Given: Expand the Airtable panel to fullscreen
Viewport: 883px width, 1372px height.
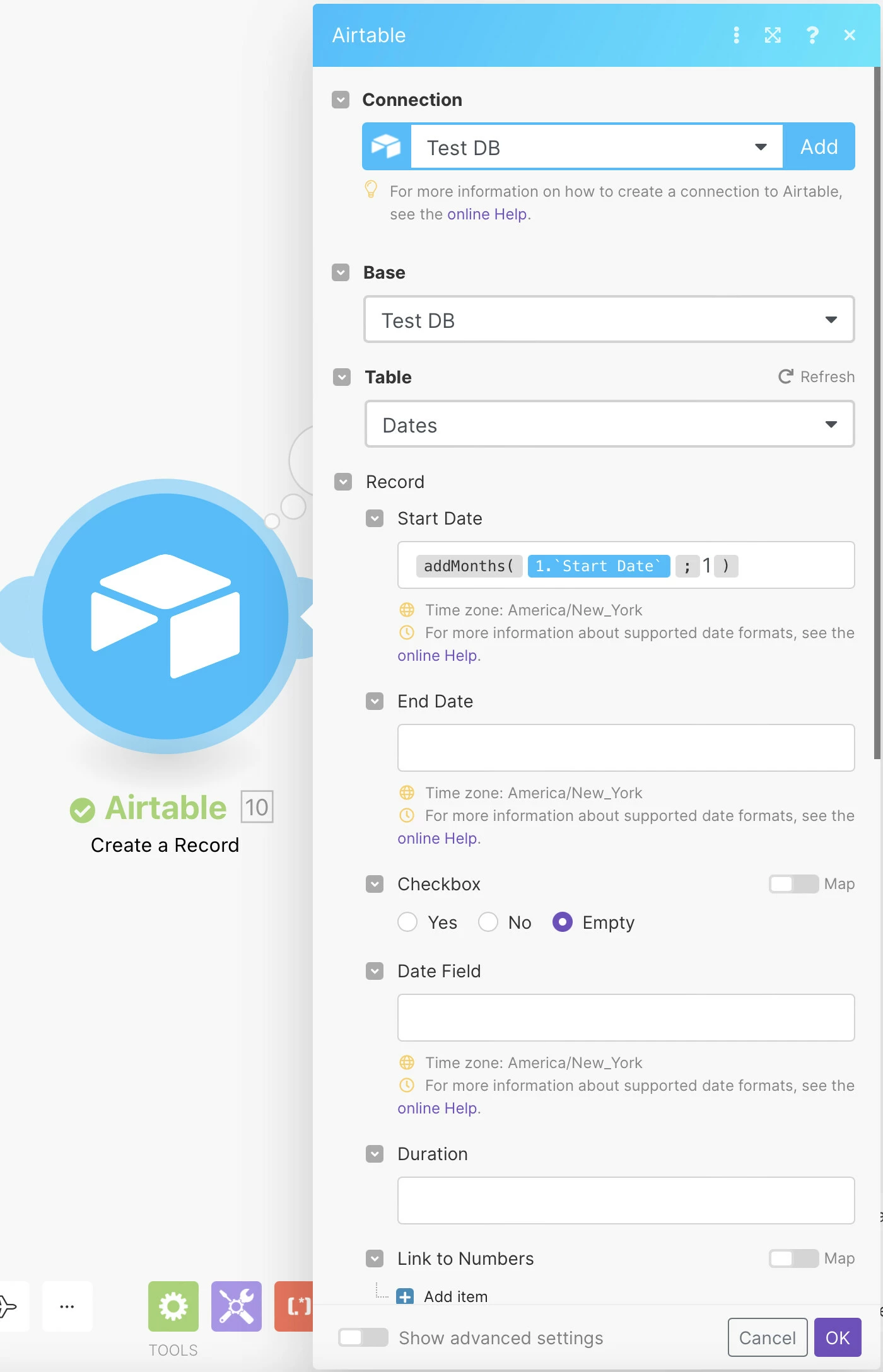Looking at the screenshot, I should [x=773, y=35].
